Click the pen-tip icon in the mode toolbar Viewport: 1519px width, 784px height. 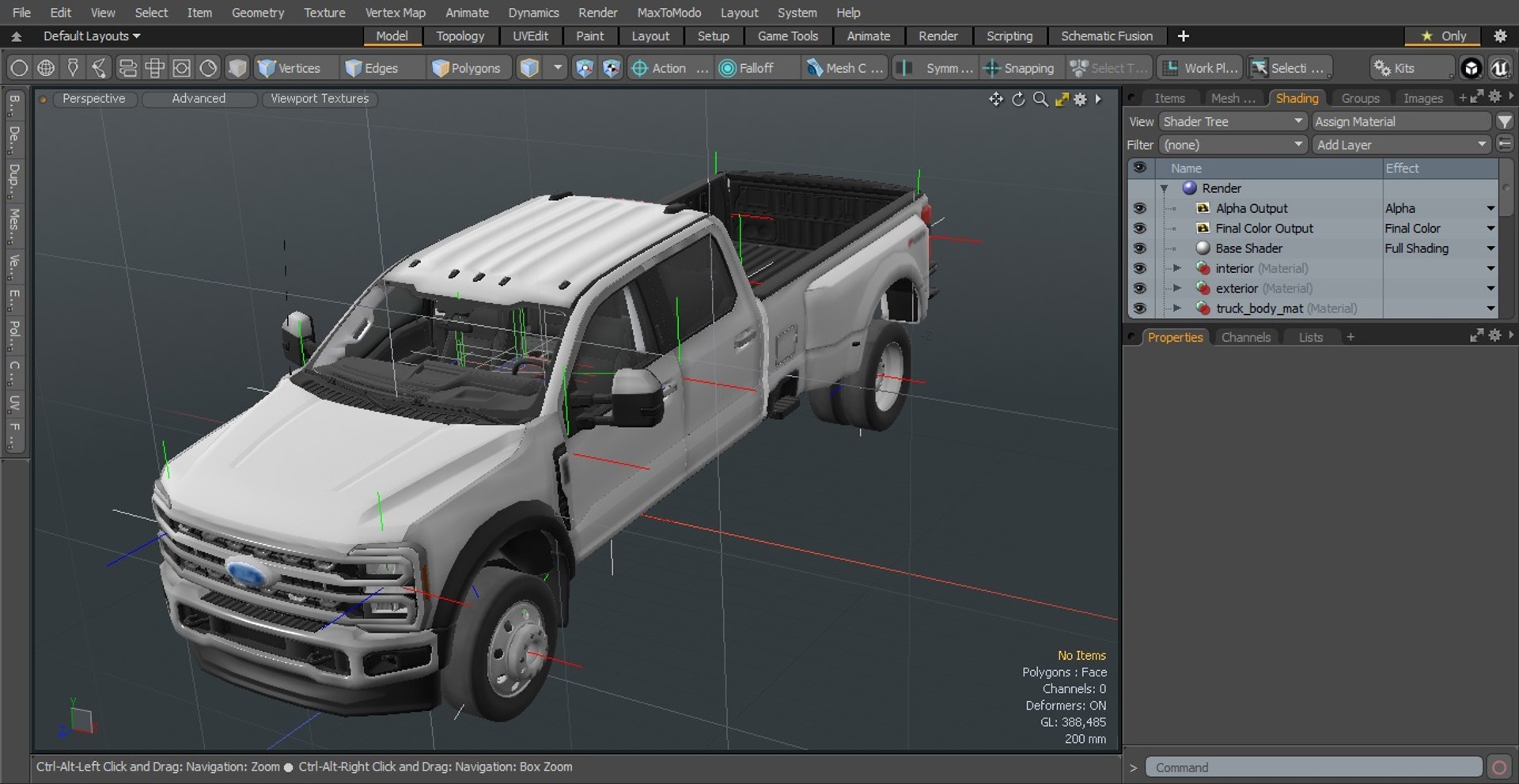(73, 68)
